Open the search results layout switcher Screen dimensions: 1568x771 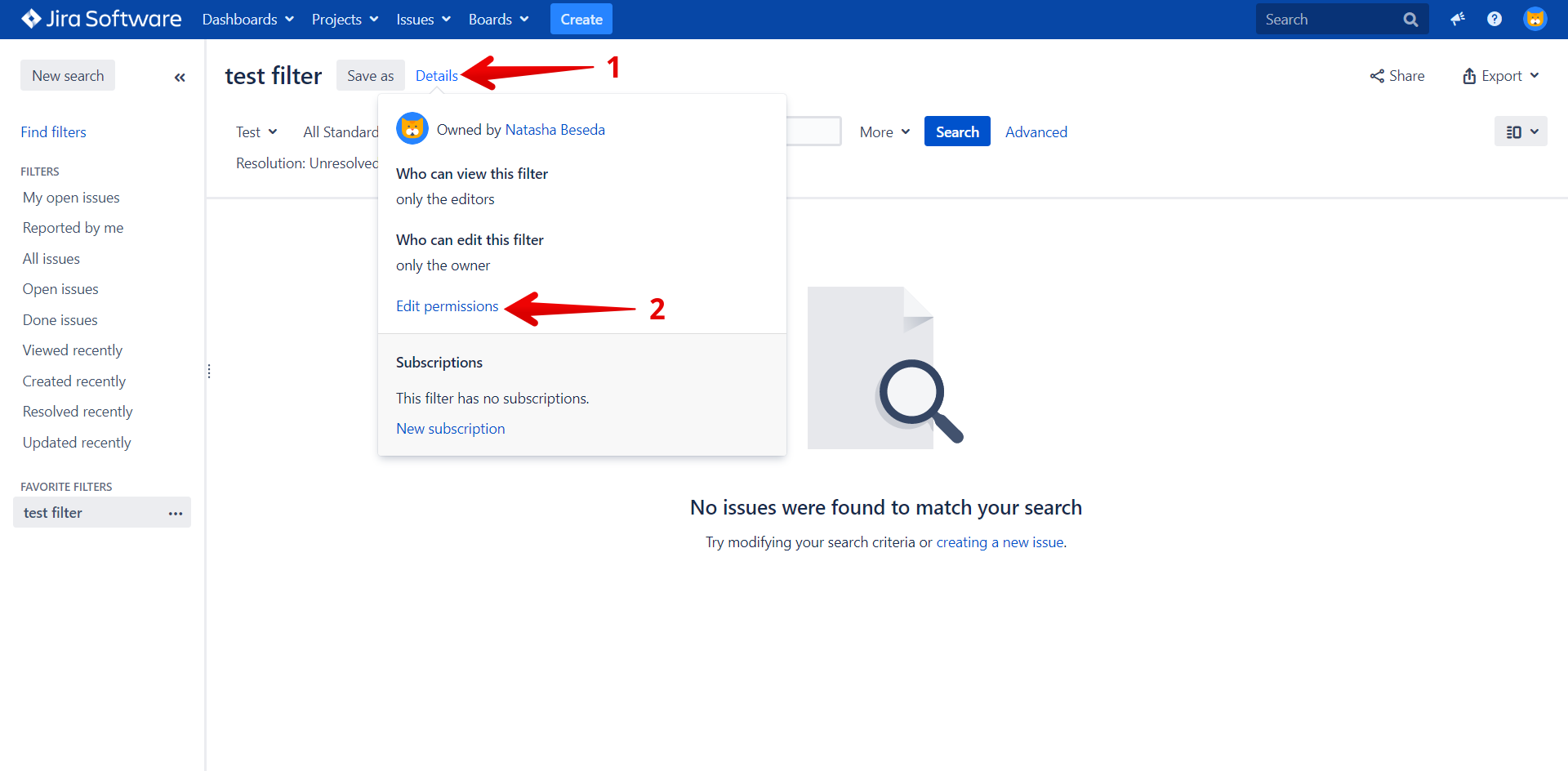click(x=1520, y=131)
